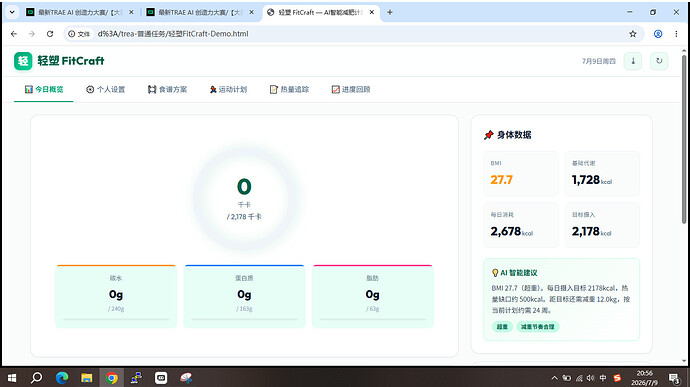Switch to the 食谱方案 tab
This screenshot has height=387, width=690.
tap(168, 89)
